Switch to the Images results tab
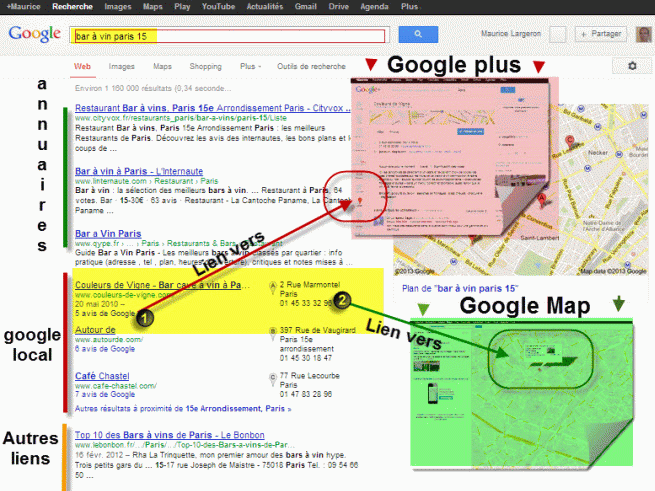Viewport: 655px width, 491px height. [x=122, y=66]
